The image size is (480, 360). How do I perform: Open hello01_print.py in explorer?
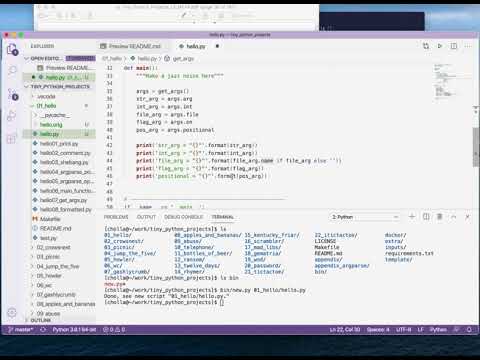[59, 144]
